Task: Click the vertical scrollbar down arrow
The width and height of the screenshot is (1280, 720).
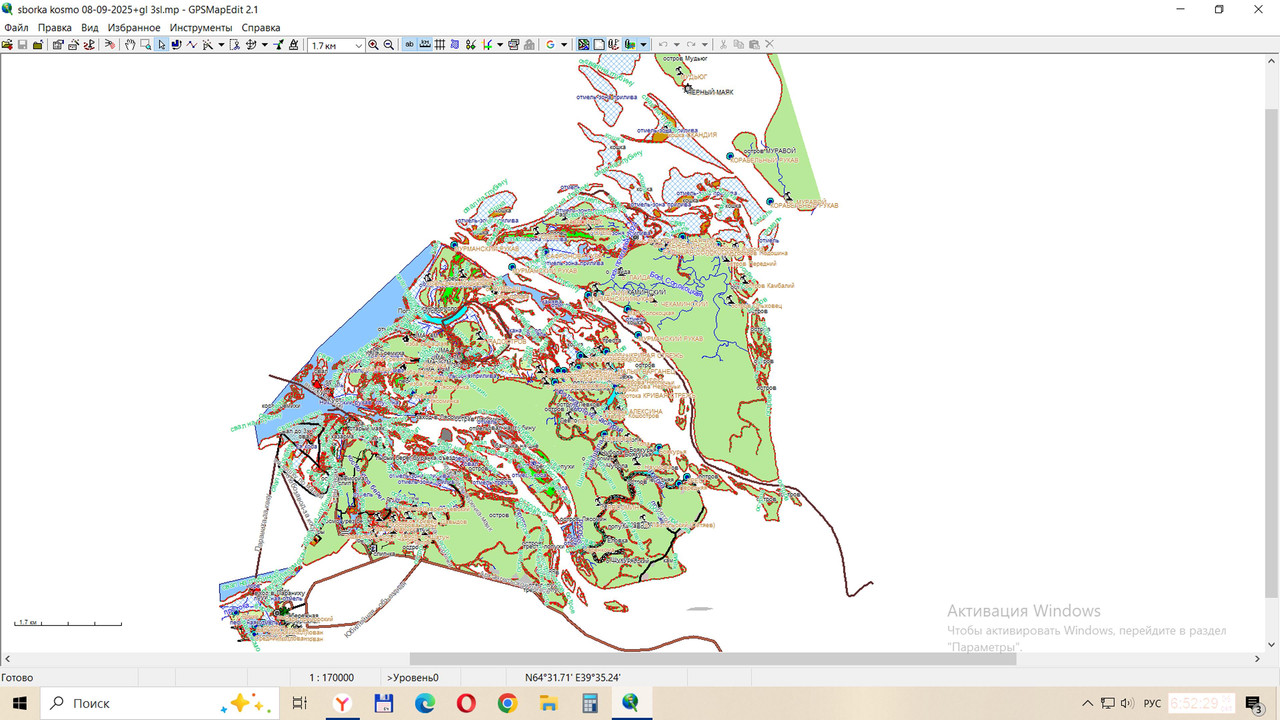Action: click(x=1272, y=645)
